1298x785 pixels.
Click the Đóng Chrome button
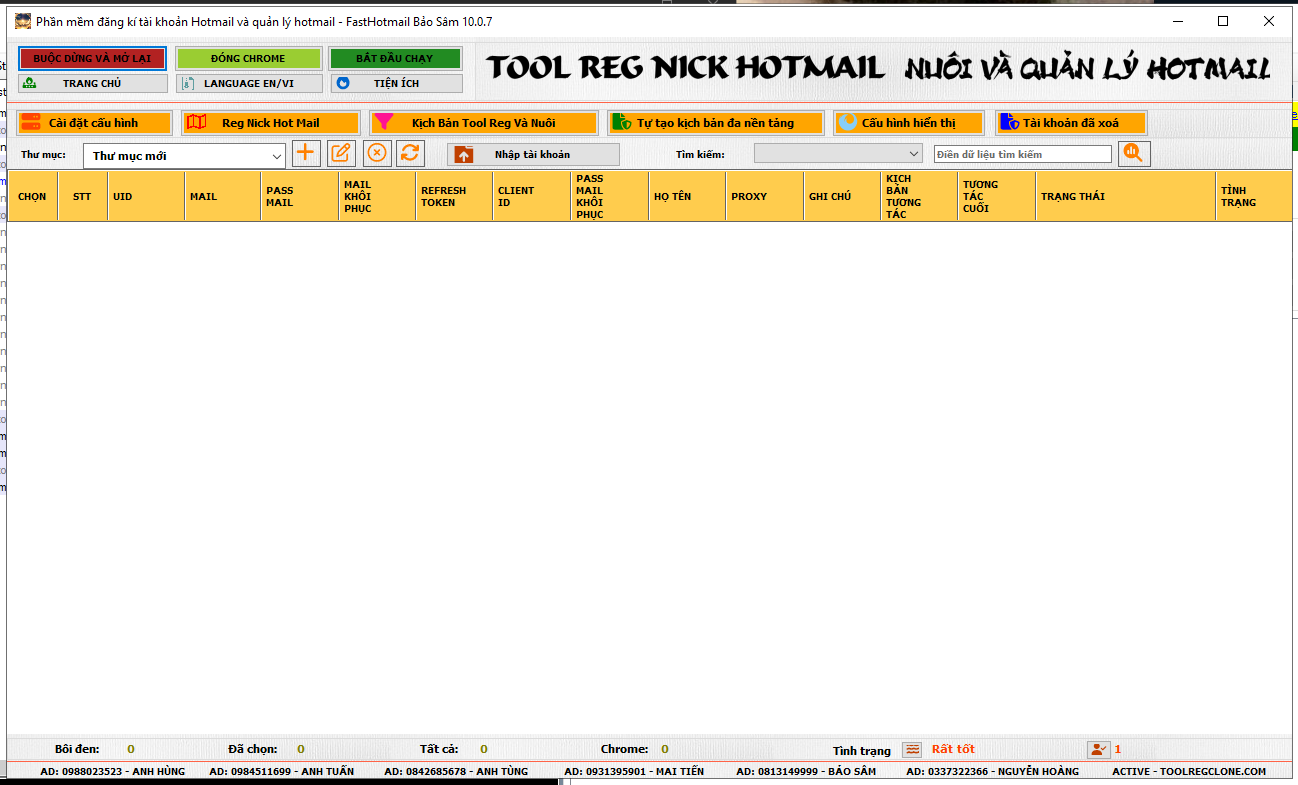tap(248, 58)
